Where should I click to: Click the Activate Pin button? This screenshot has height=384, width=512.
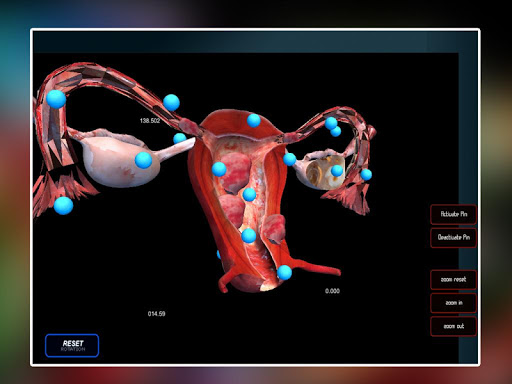coord(453,214)
